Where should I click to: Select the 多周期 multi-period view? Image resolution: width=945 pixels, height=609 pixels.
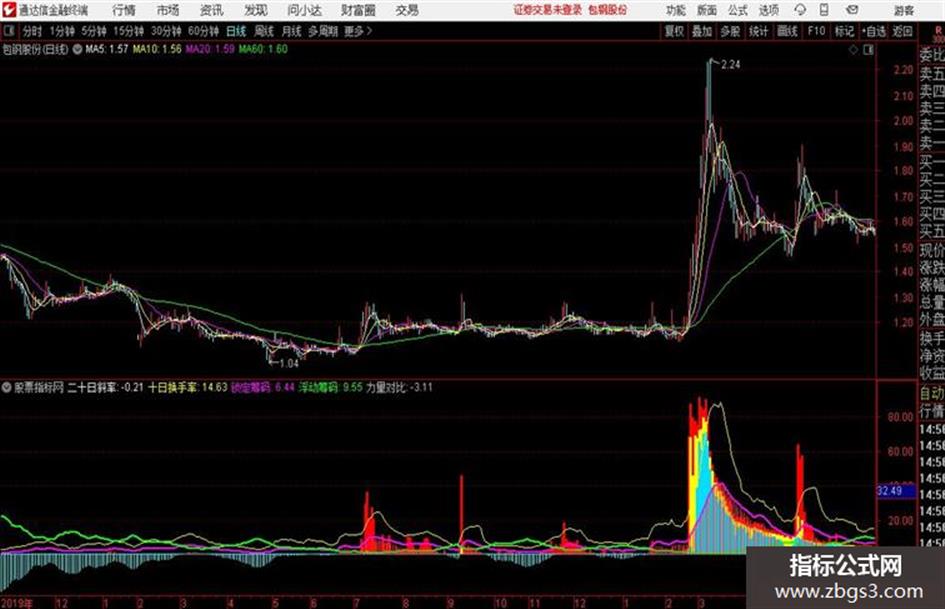(323, 31)
